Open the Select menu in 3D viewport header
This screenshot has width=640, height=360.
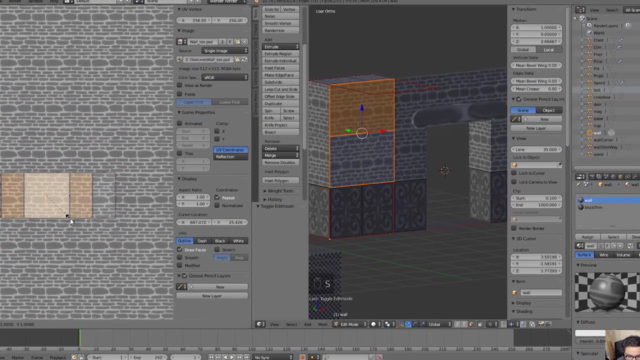pyautogui.click(x=291, y=324)
